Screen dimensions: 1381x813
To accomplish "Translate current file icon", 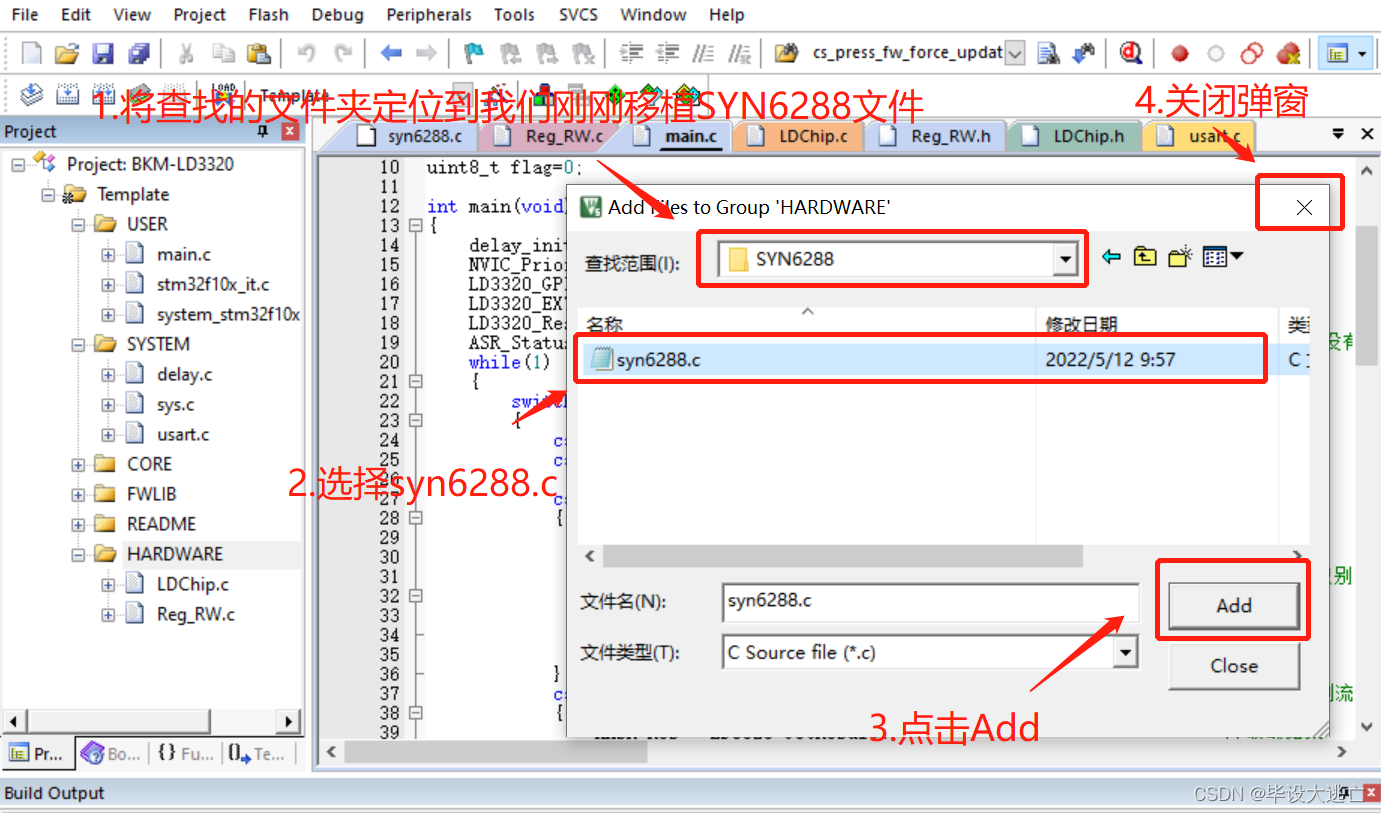I will (x=32, y=94).
